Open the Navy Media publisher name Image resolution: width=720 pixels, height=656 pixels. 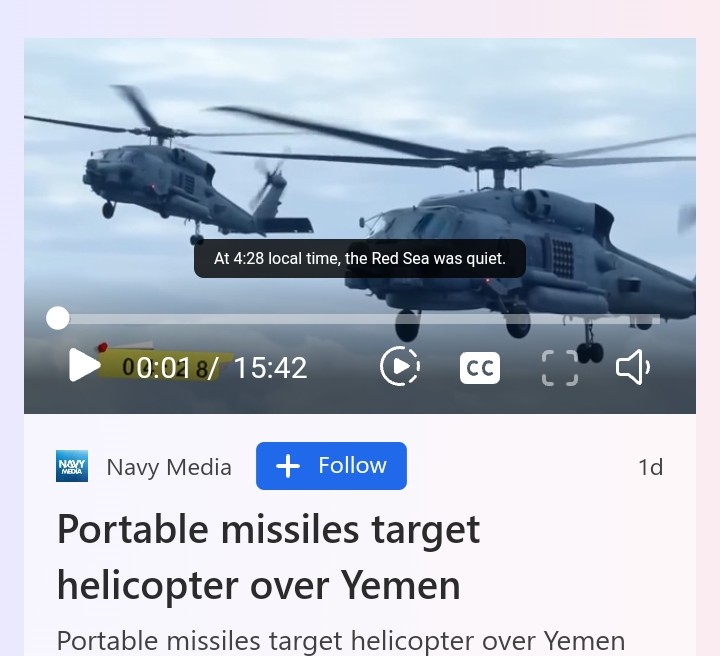(169, 467)
